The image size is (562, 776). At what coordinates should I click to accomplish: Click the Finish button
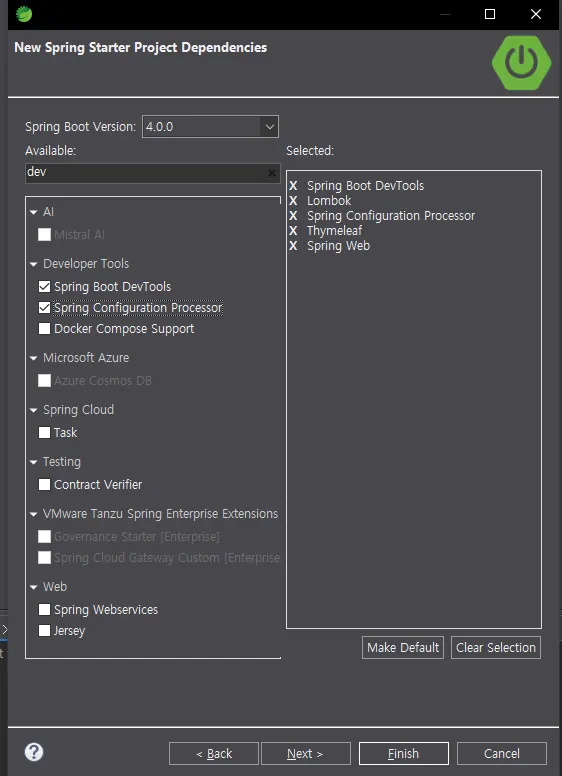(x=404, y=753)
